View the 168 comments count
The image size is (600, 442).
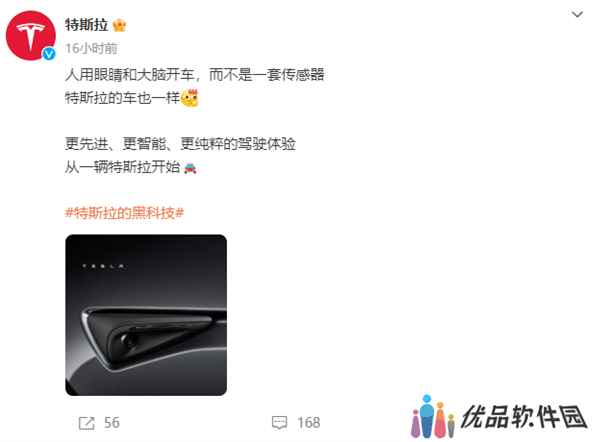pos(309,423)
